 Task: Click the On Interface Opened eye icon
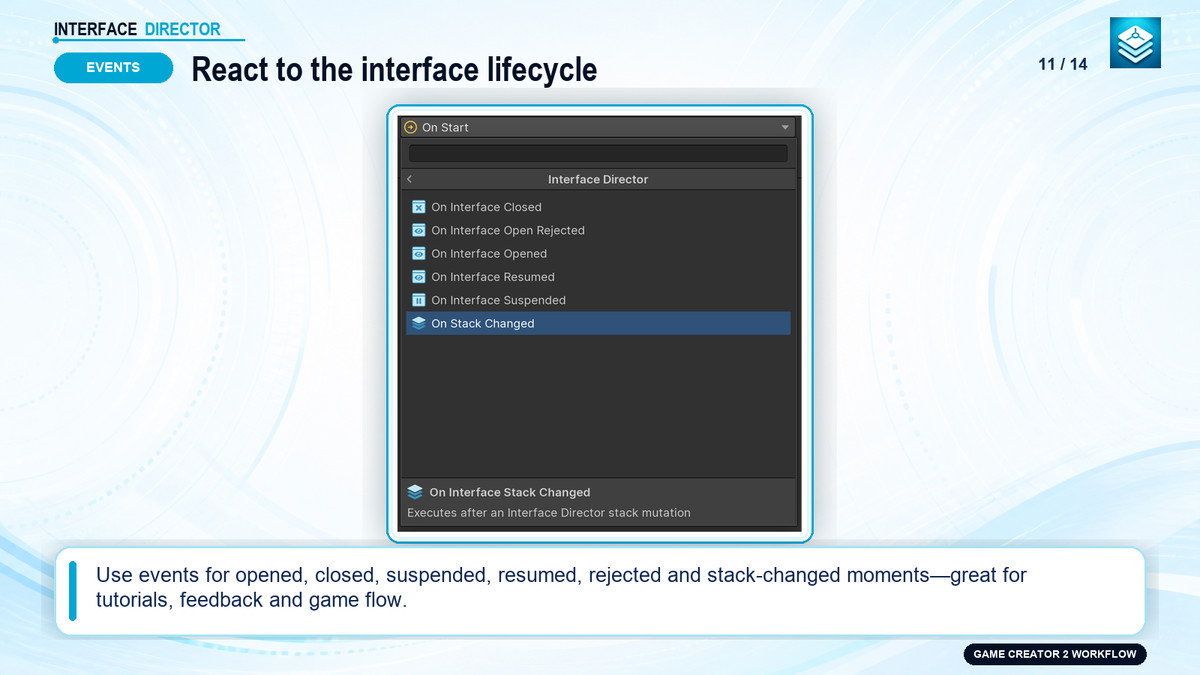coord(419,254)
